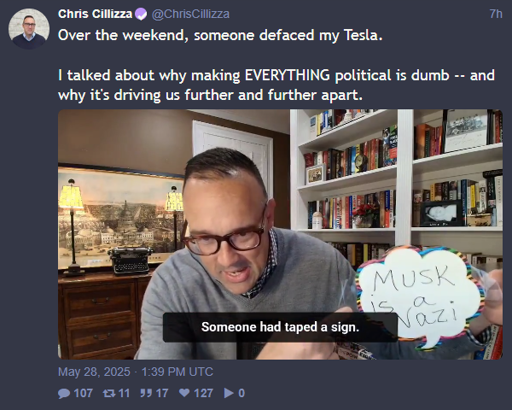512x410 pixels.
Task: Click the "Over the weekend" tweet text
Action: point(220,35)
